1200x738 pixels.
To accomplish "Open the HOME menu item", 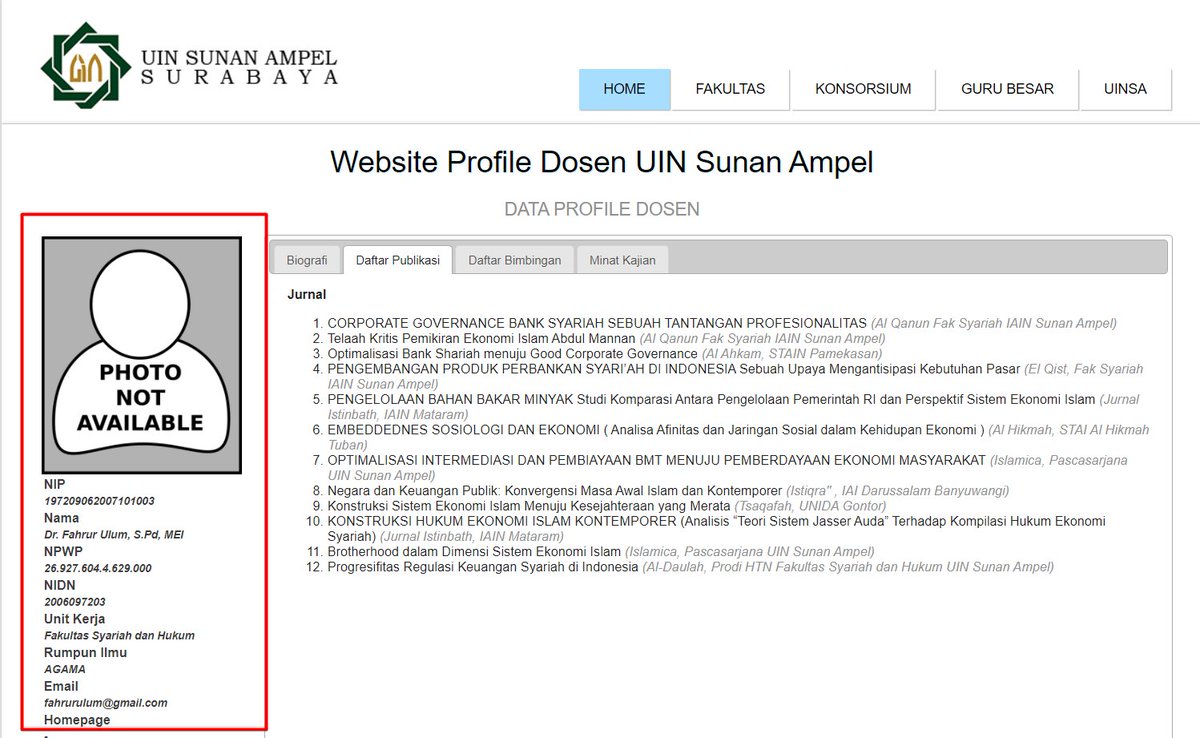I will click(x=625, y=89).
